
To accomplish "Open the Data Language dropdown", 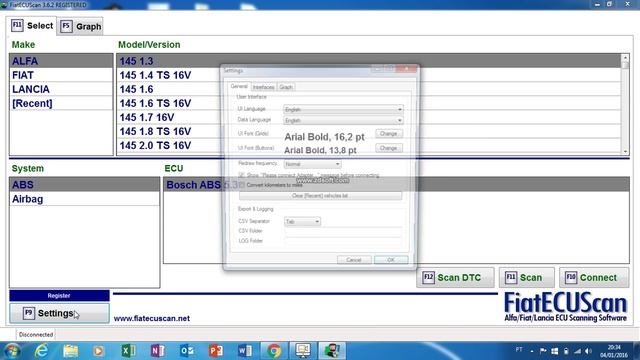I will (x=343, y=120).
